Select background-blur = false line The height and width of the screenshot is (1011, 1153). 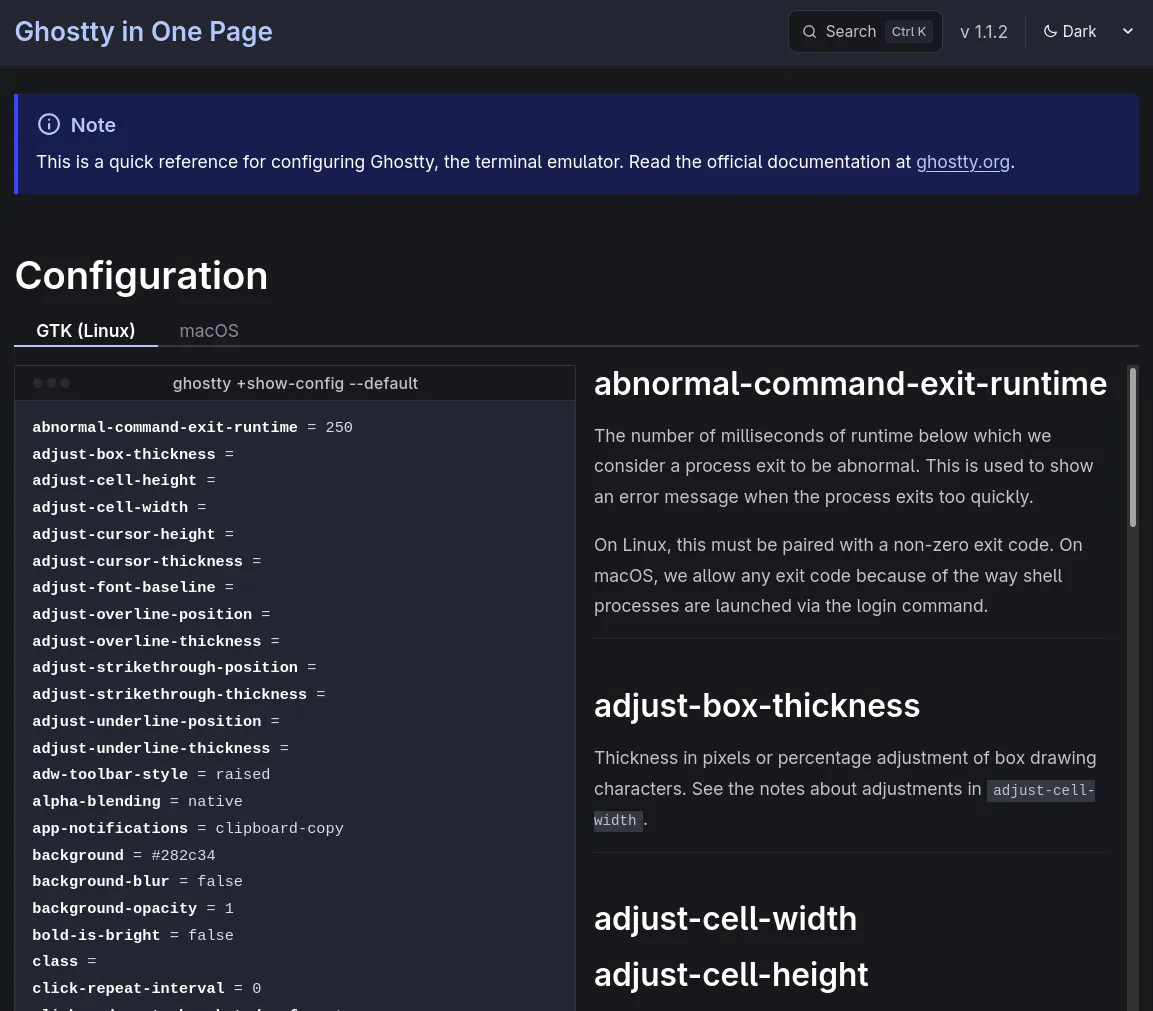(138, 881)
